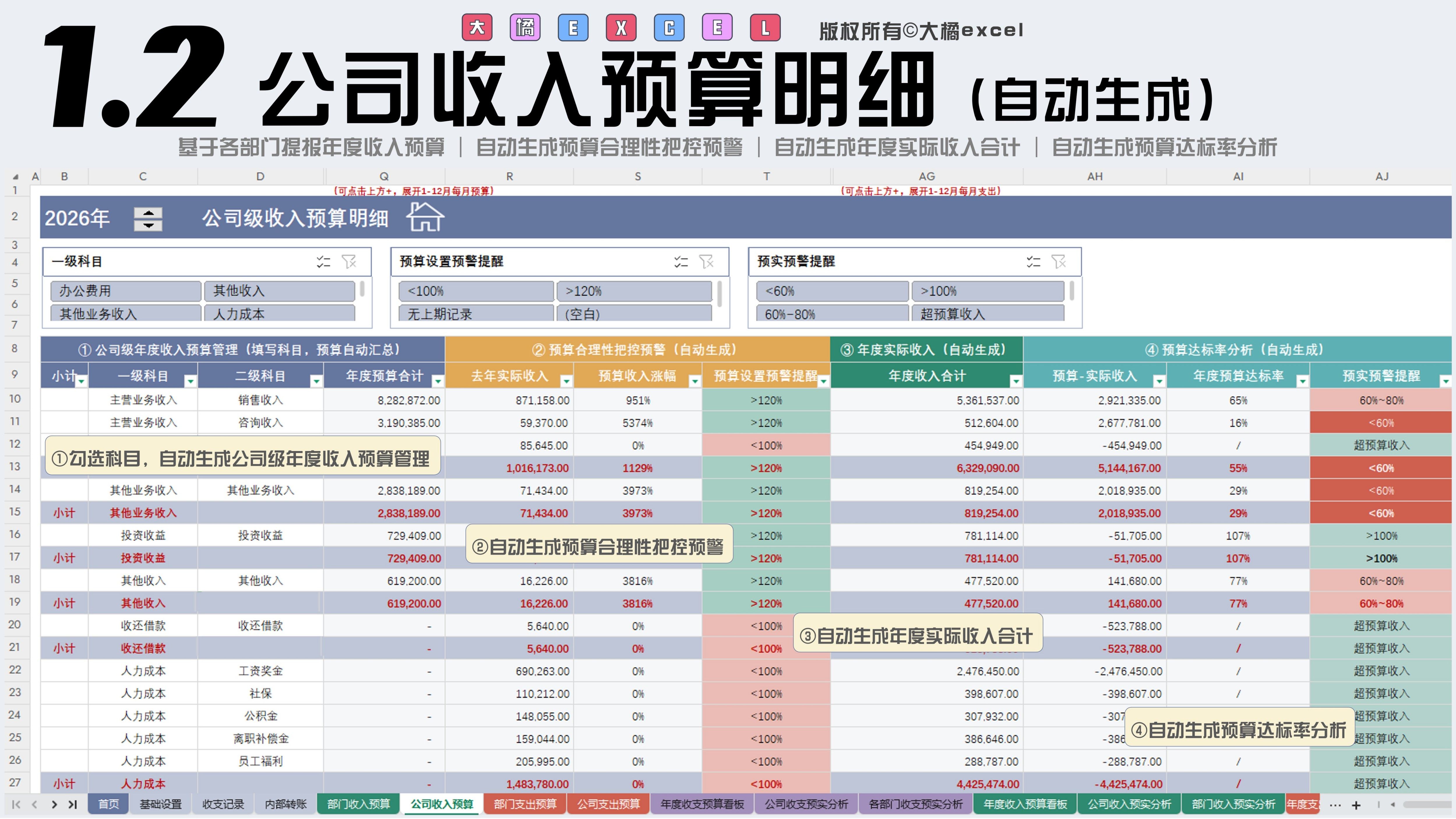Clear filter on 预算设置预警提醒 slicer
Image resolution: width=1456 pixels, height=819 pixels.
click(706, 262)
